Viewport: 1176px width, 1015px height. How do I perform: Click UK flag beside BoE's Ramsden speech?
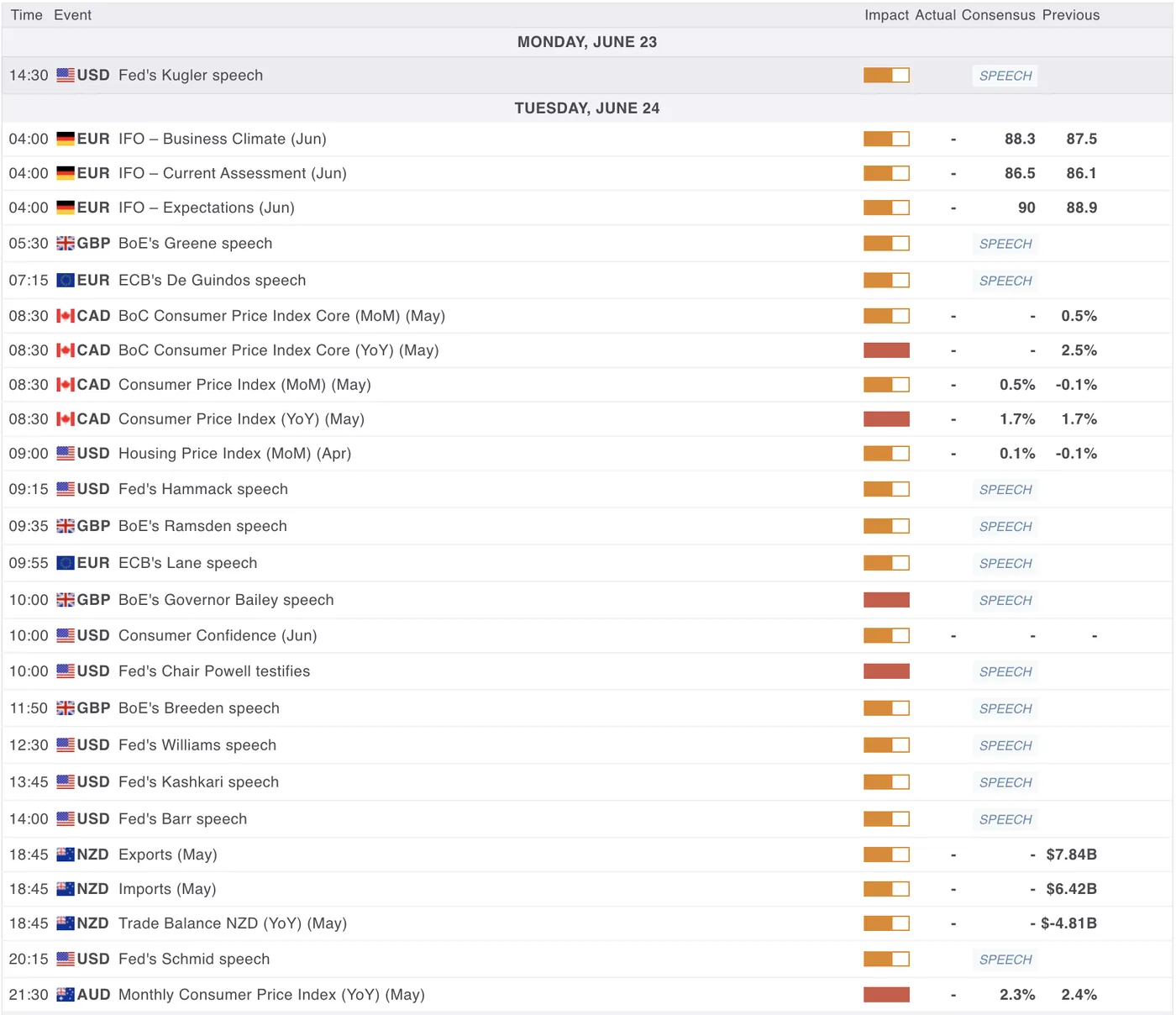tap(66, 526)
